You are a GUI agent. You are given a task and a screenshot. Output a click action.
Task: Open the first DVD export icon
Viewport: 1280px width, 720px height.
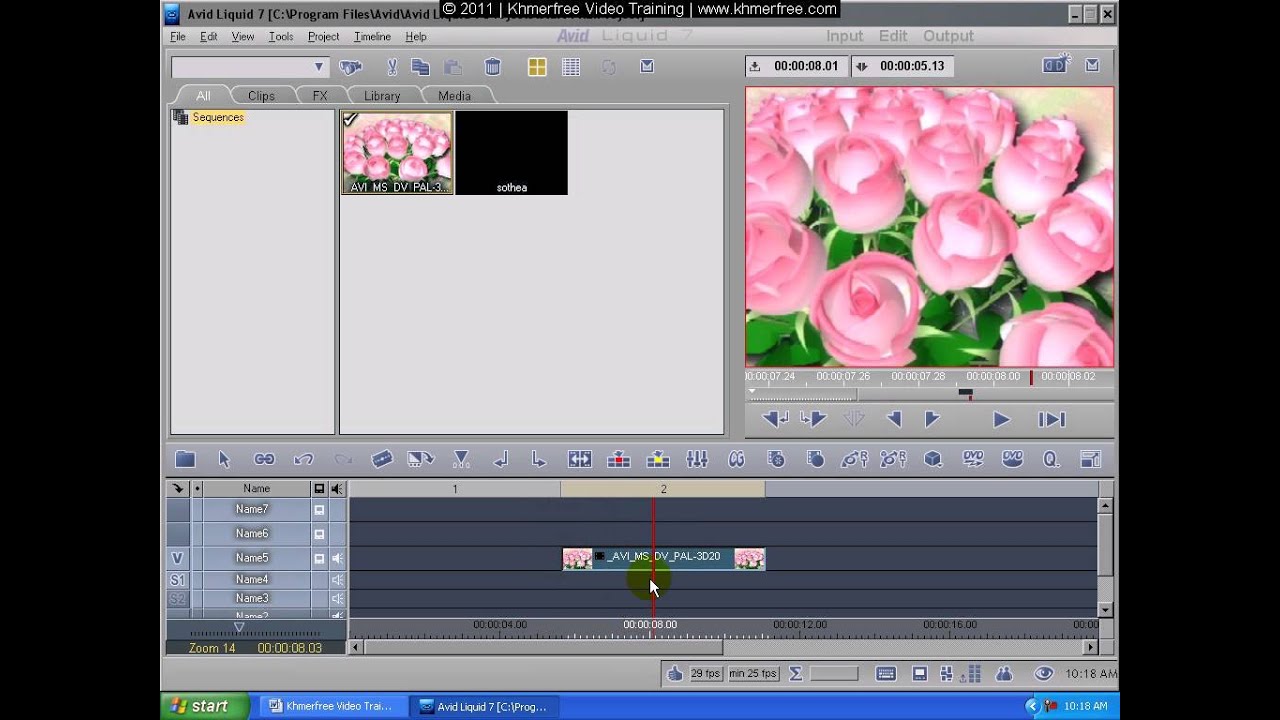coord(973,459)
